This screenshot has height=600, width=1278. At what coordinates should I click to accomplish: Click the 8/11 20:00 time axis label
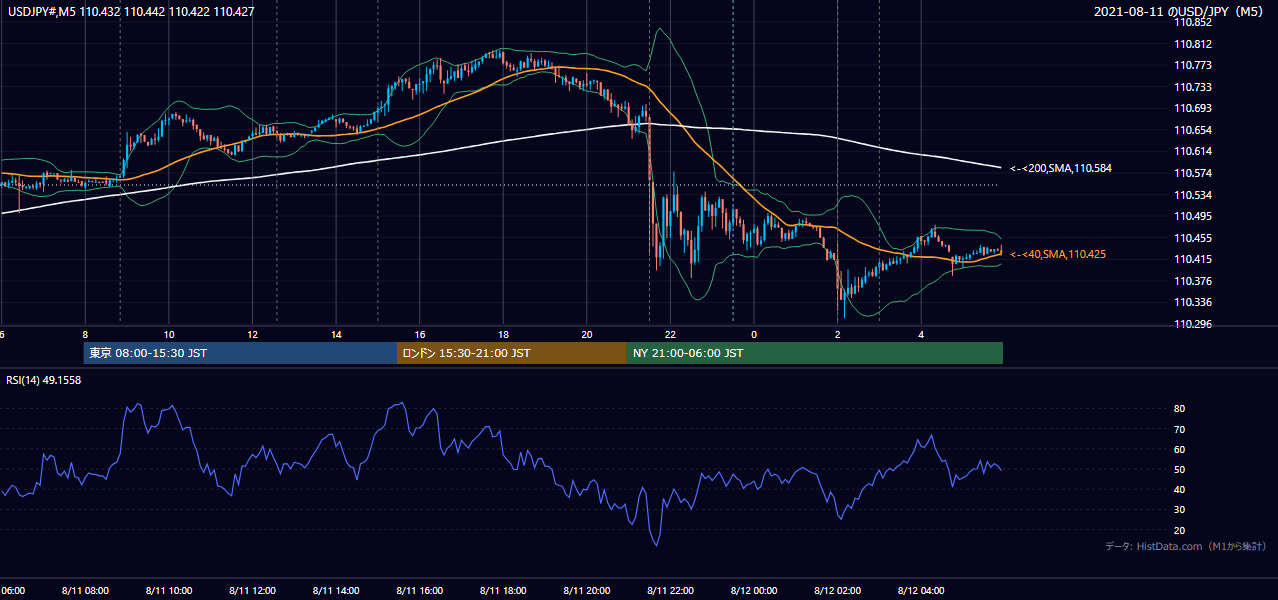point(586,591)
